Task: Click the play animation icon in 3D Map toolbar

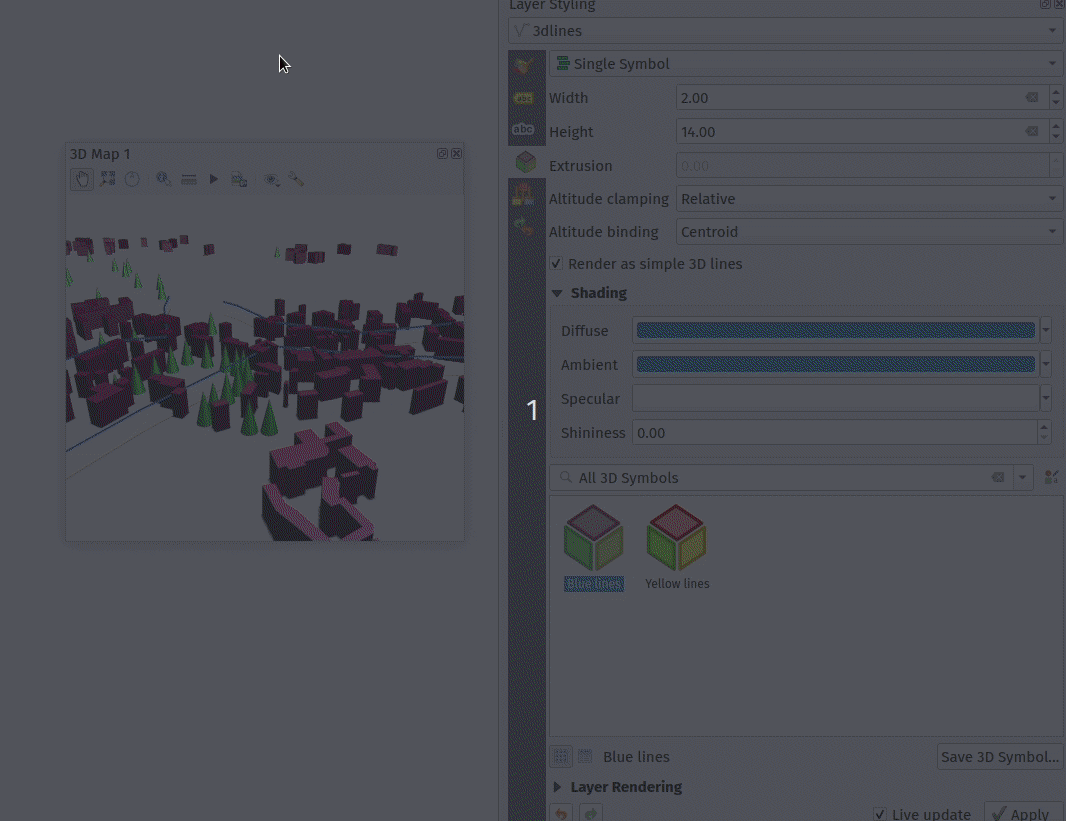Action: point(213,179)
